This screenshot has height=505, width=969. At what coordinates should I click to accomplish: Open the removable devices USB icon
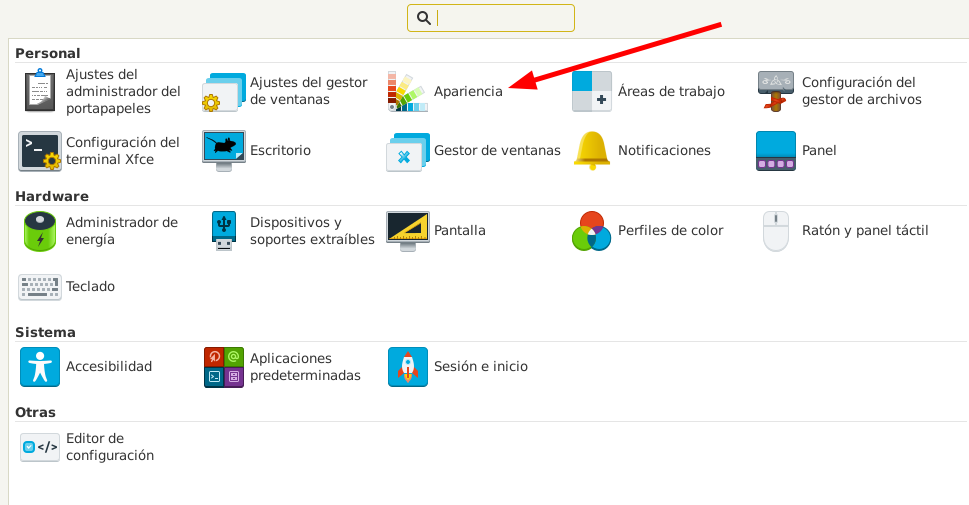pos(223,231)
